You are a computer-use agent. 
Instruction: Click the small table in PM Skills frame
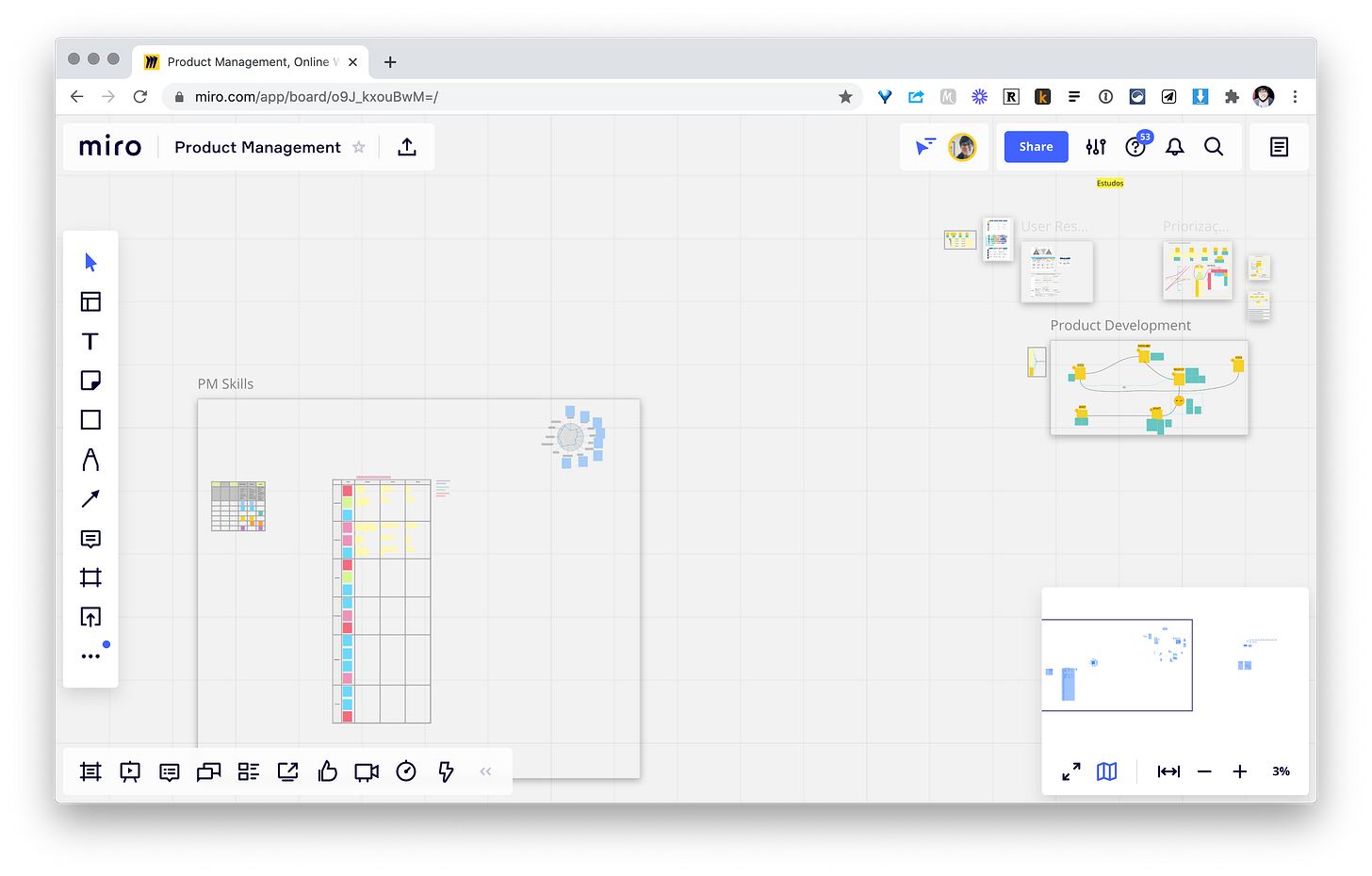(x=238, y=506)
